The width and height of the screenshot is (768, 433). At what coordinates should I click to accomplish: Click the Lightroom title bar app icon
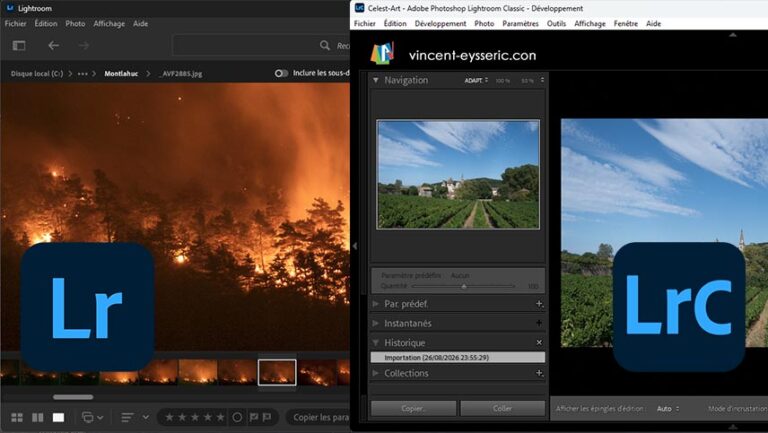tap(10, 8)
